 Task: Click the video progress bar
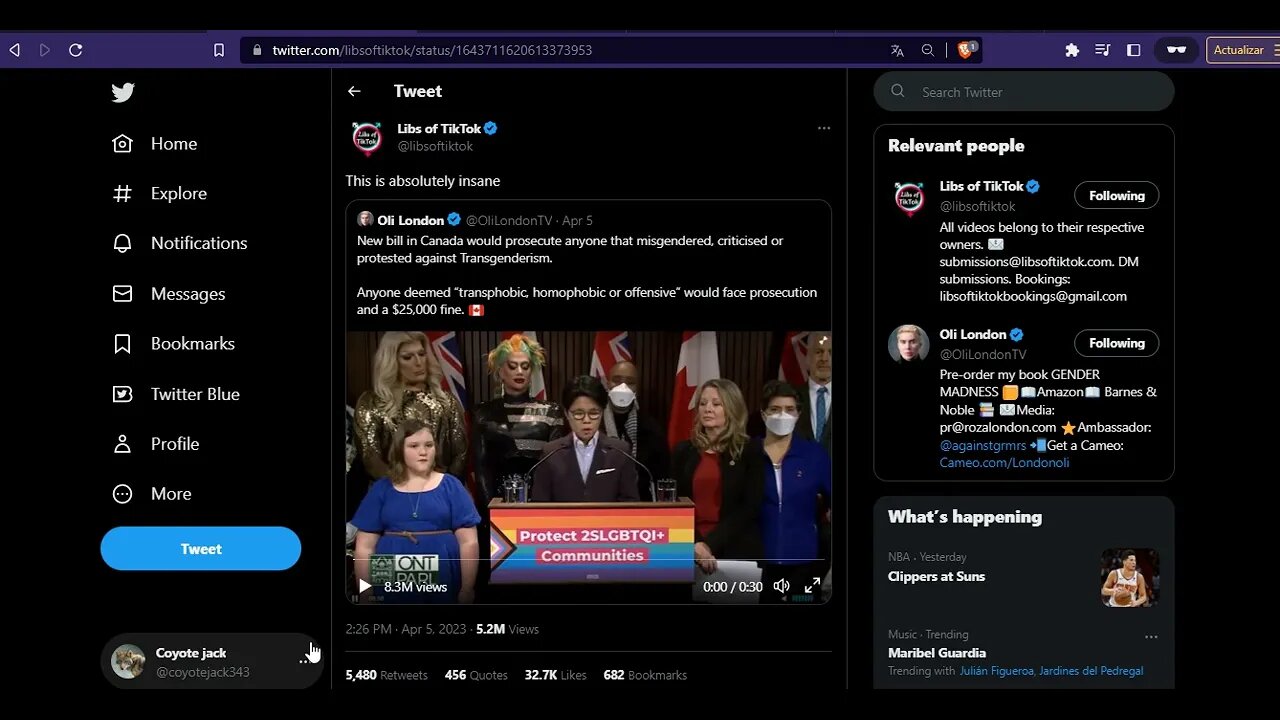(x=589, y=561)
